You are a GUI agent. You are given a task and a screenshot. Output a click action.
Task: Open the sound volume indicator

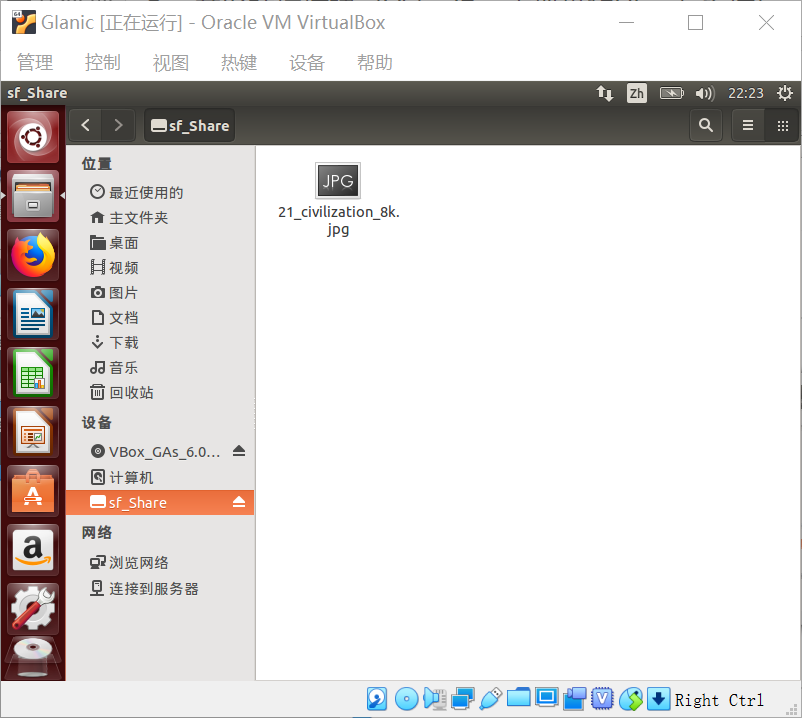coord(704,93)
